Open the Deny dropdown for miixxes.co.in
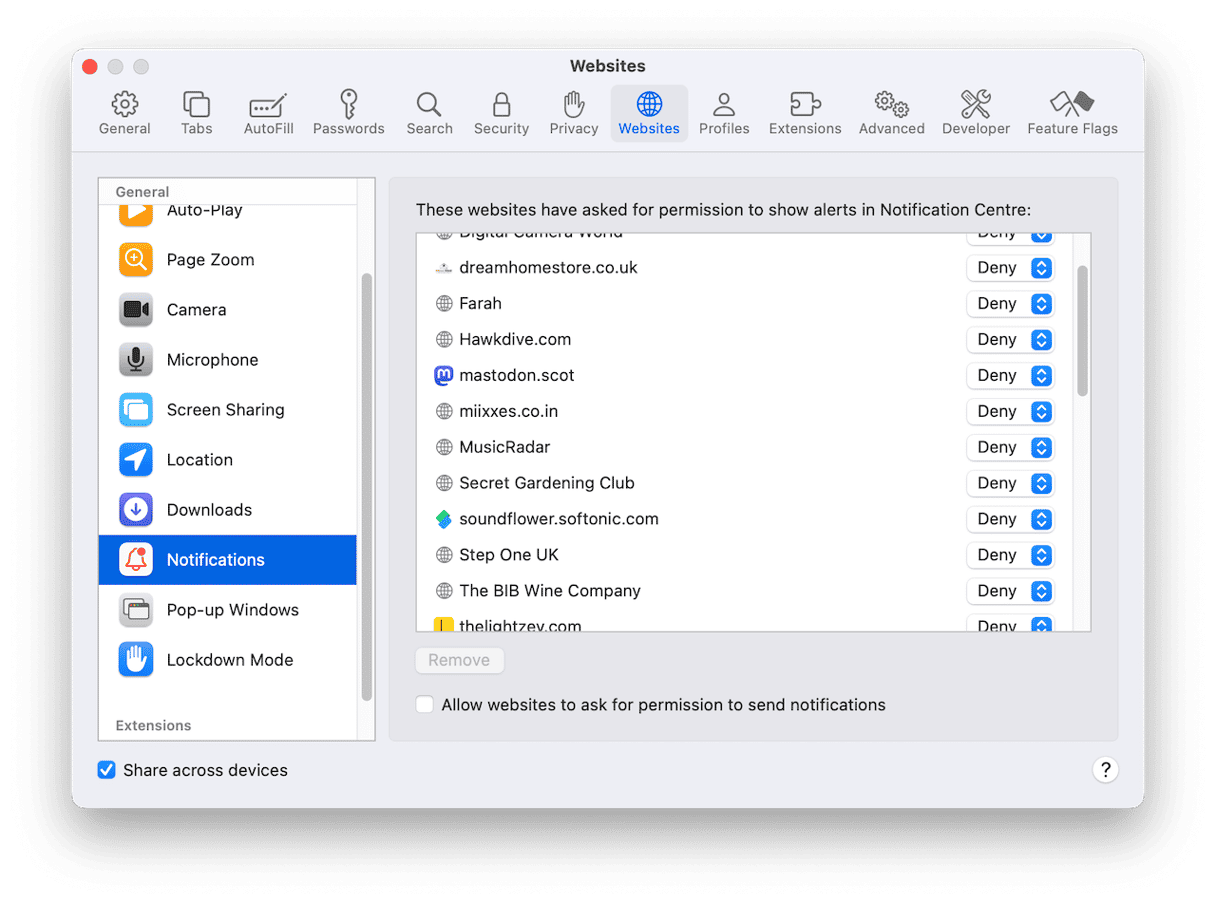This screenshot has height=903, width=1216. (x=1010, y=412)
